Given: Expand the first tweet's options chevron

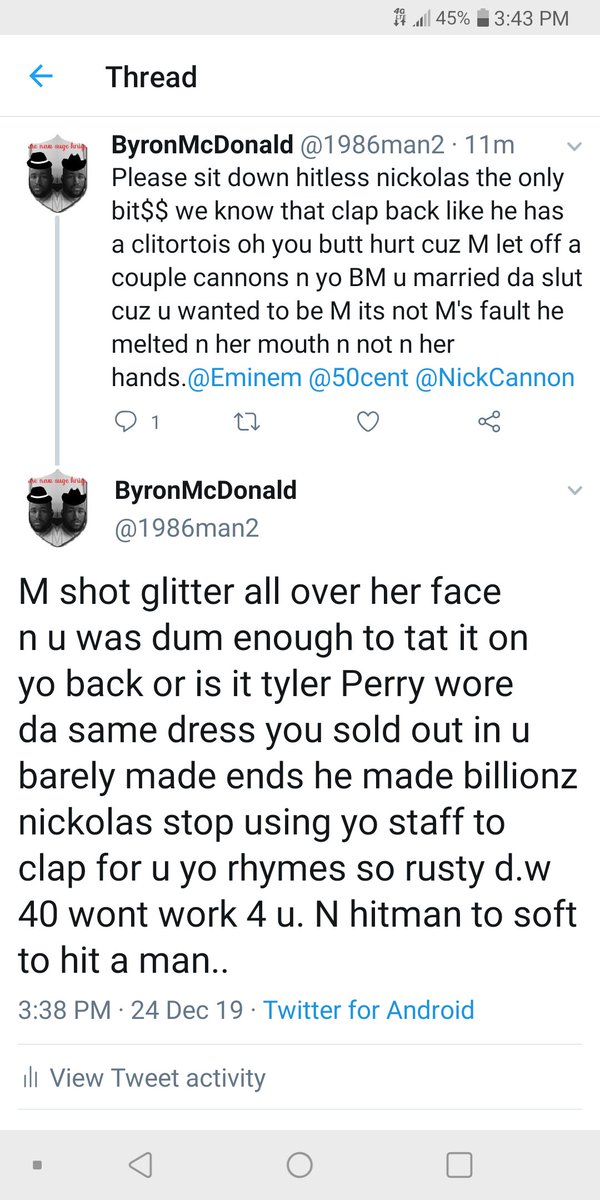Looking at the screenshot, I should click(574, 146).
